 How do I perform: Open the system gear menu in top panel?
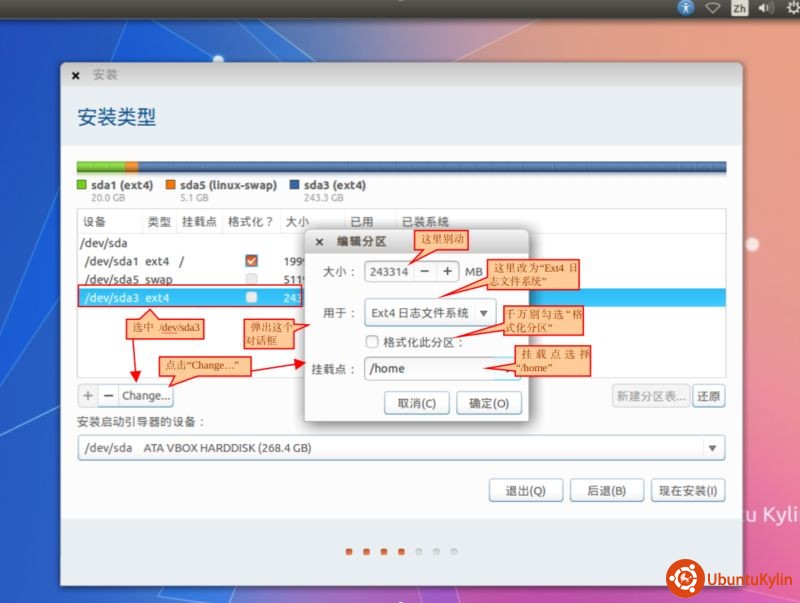click(x=792, y=8)
